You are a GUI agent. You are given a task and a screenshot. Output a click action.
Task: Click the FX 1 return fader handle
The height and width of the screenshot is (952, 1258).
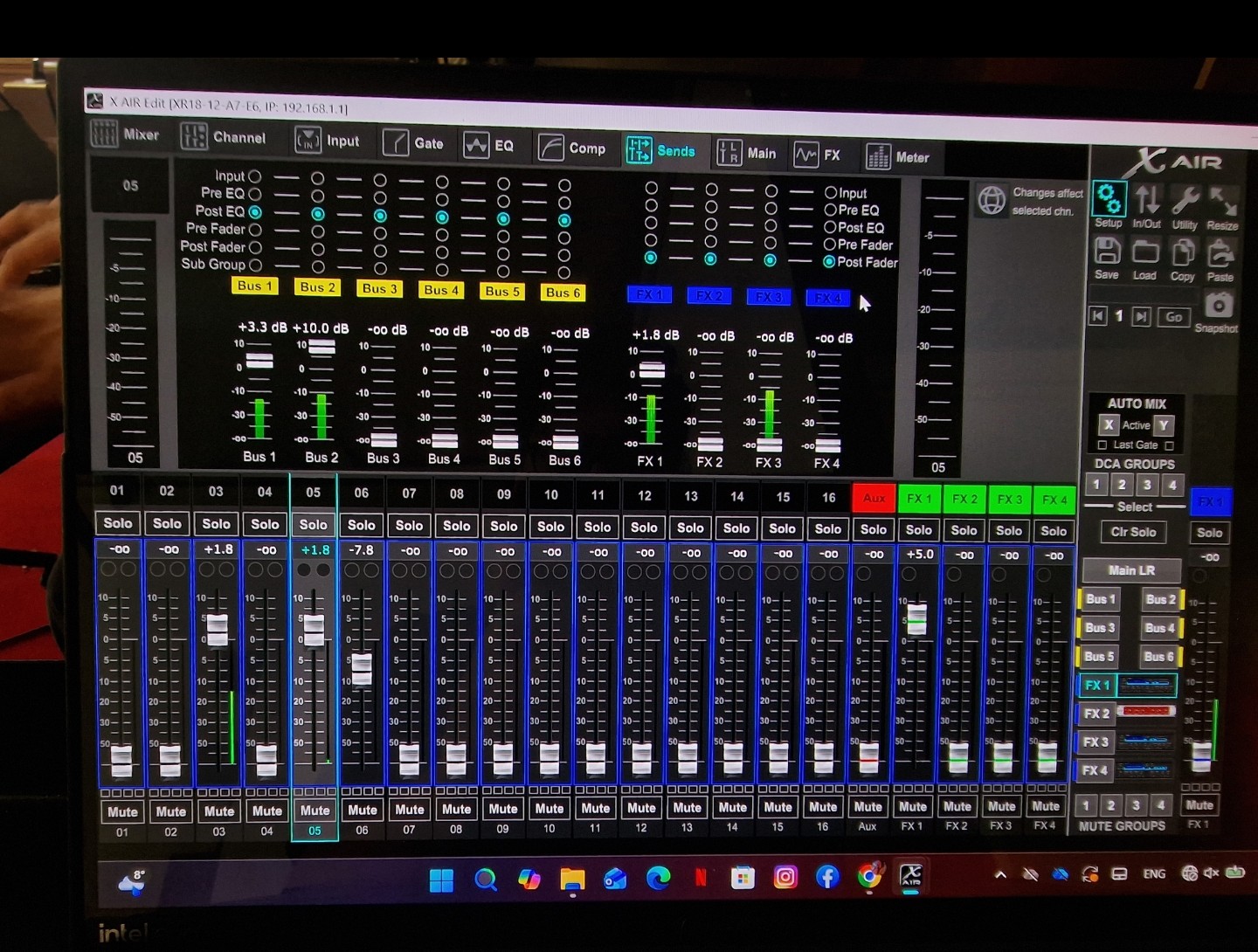click(916, 618)
